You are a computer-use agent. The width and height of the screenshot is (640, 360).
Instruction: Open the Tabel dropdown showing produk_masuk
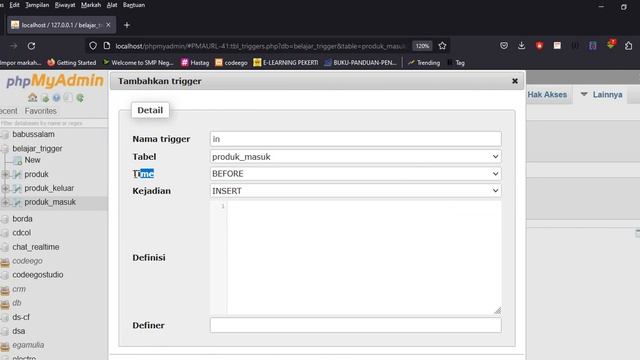click(356, 157)
